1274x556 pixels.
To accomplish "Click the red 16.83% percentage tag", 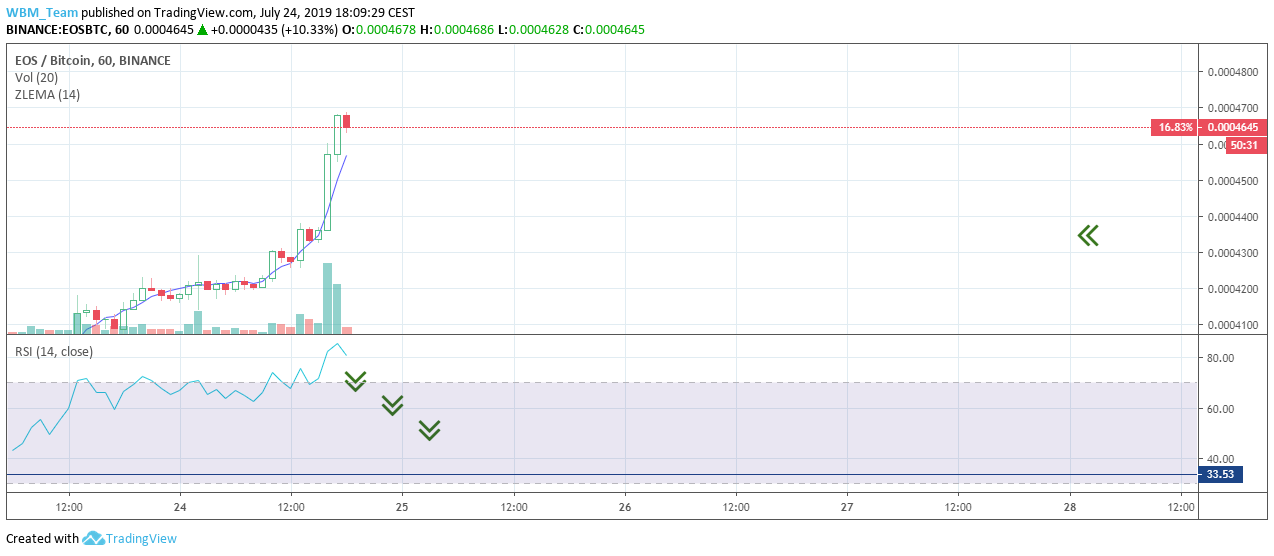I will [x=1174, y=127].
